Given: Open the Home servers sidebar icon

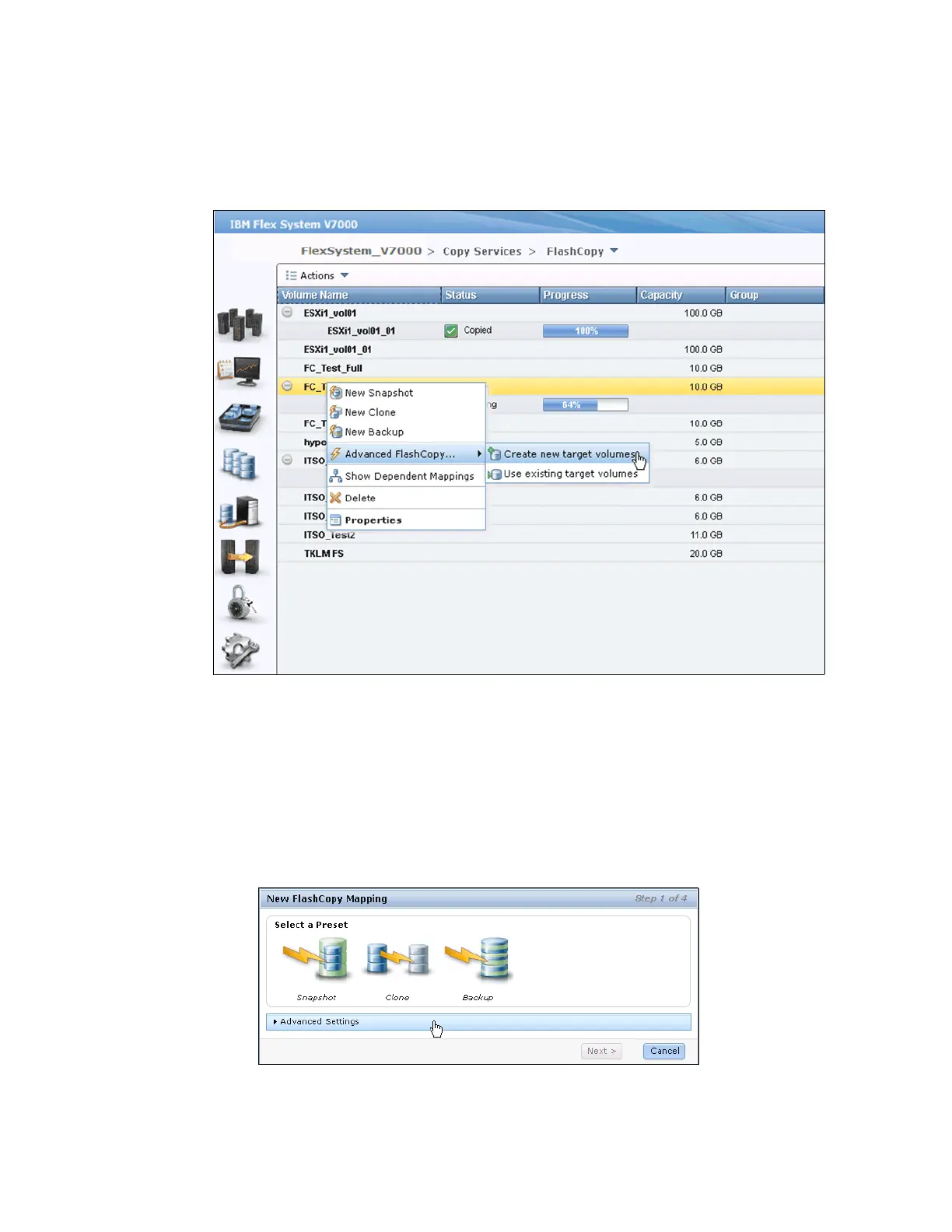Looking at the screenshot, I should click(240, 324).
